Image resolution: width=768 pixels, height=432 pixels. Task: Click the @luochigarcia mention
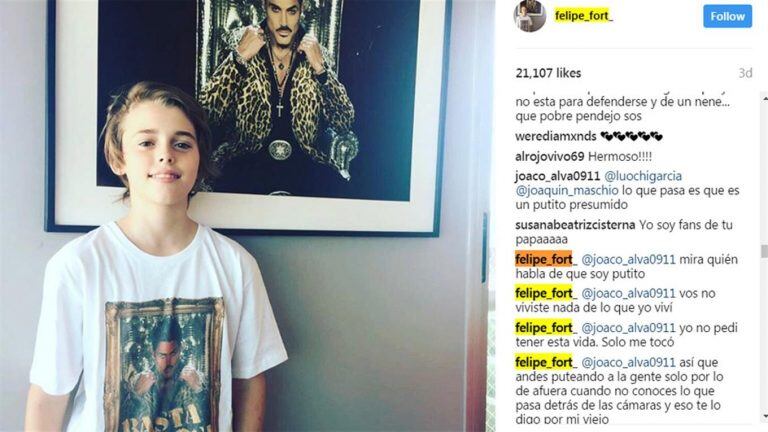point(643,176)
